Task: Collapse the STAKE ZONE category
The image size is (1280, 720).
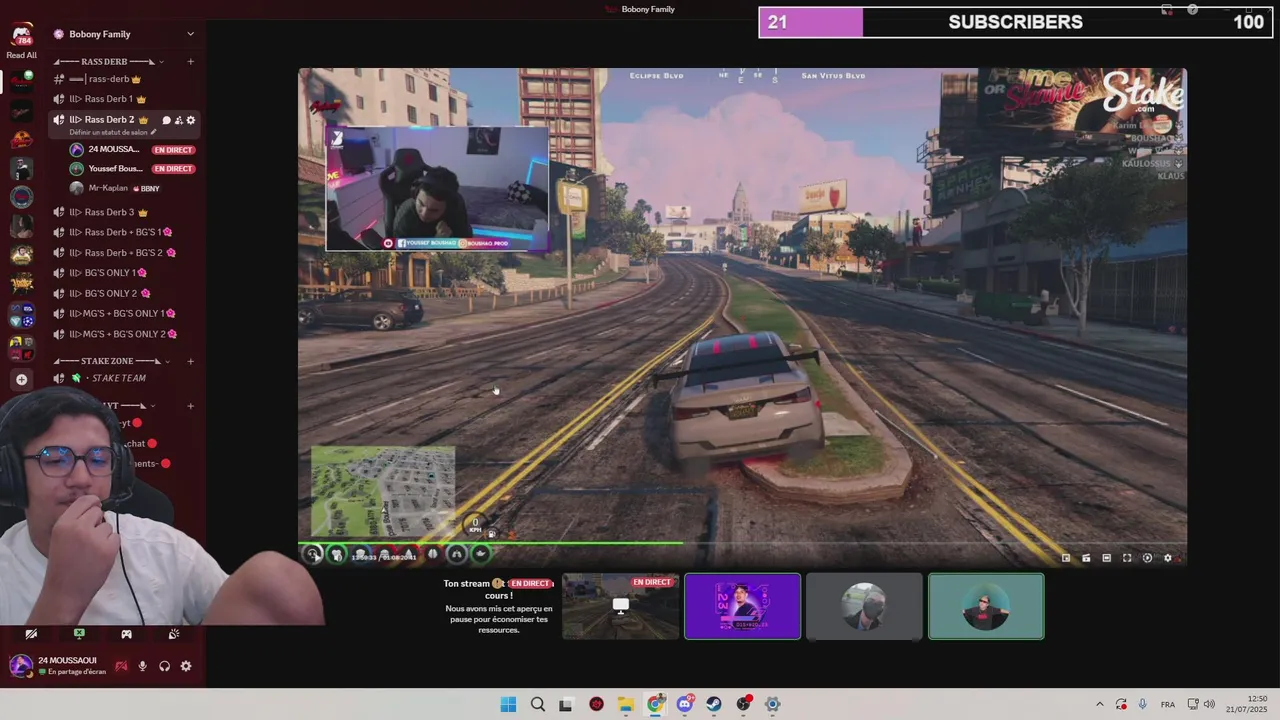Action: point(110,361)
